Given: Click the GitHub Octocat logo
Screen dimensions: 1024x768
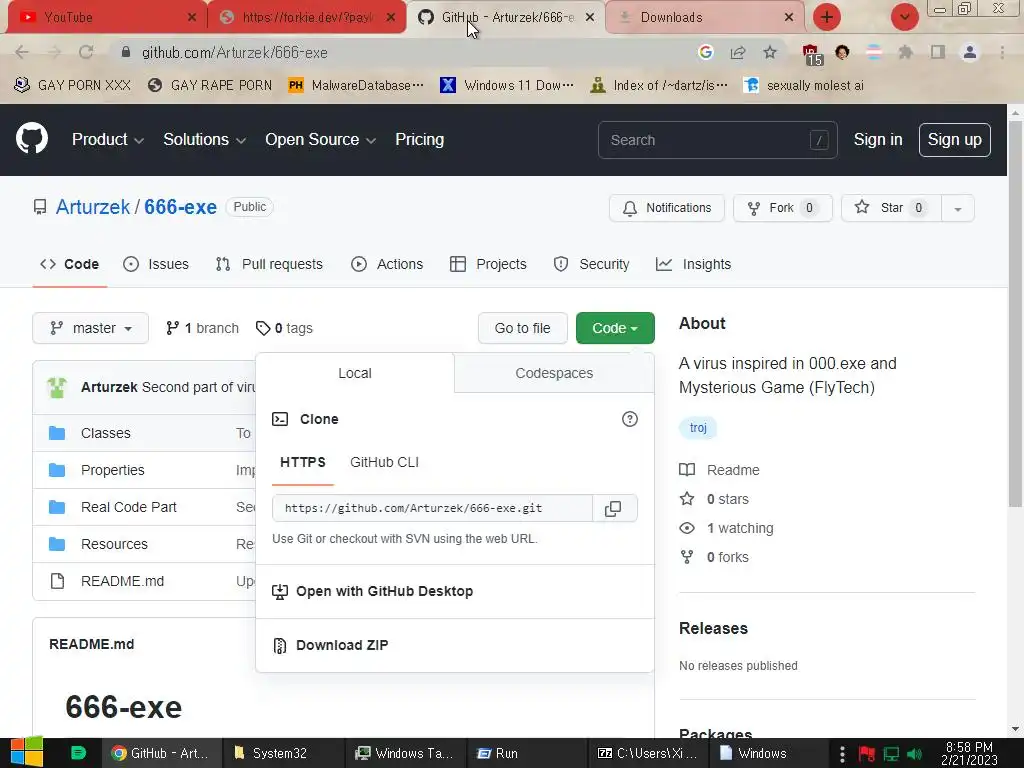Looking at the screenshot, I should point(32,139).
